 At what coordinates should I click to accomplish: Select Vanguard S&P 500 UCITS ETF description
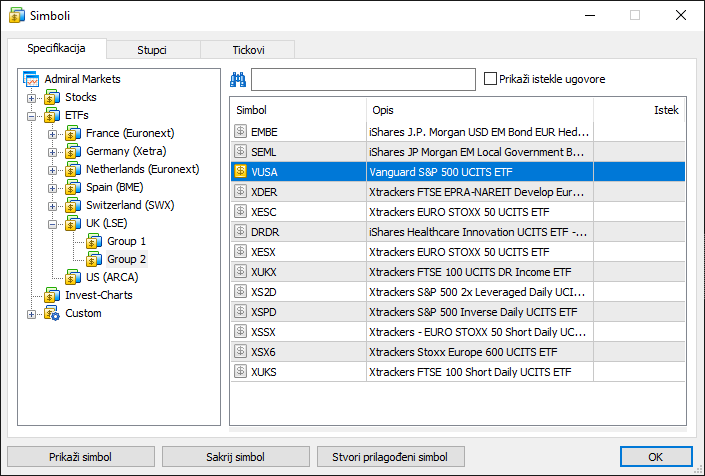pos(441,172)
